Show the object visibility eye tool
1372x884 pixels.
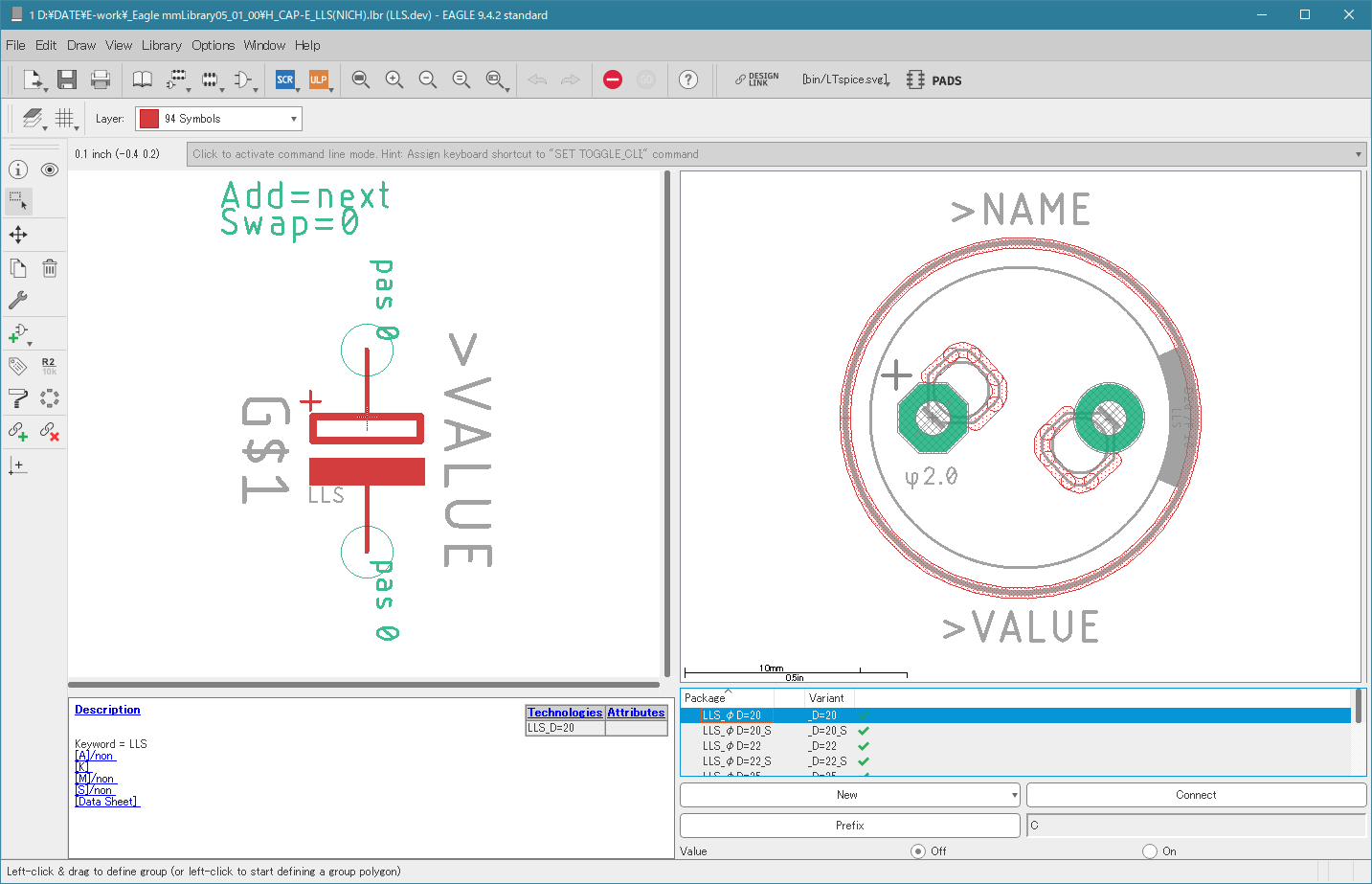tap(50, 170)
